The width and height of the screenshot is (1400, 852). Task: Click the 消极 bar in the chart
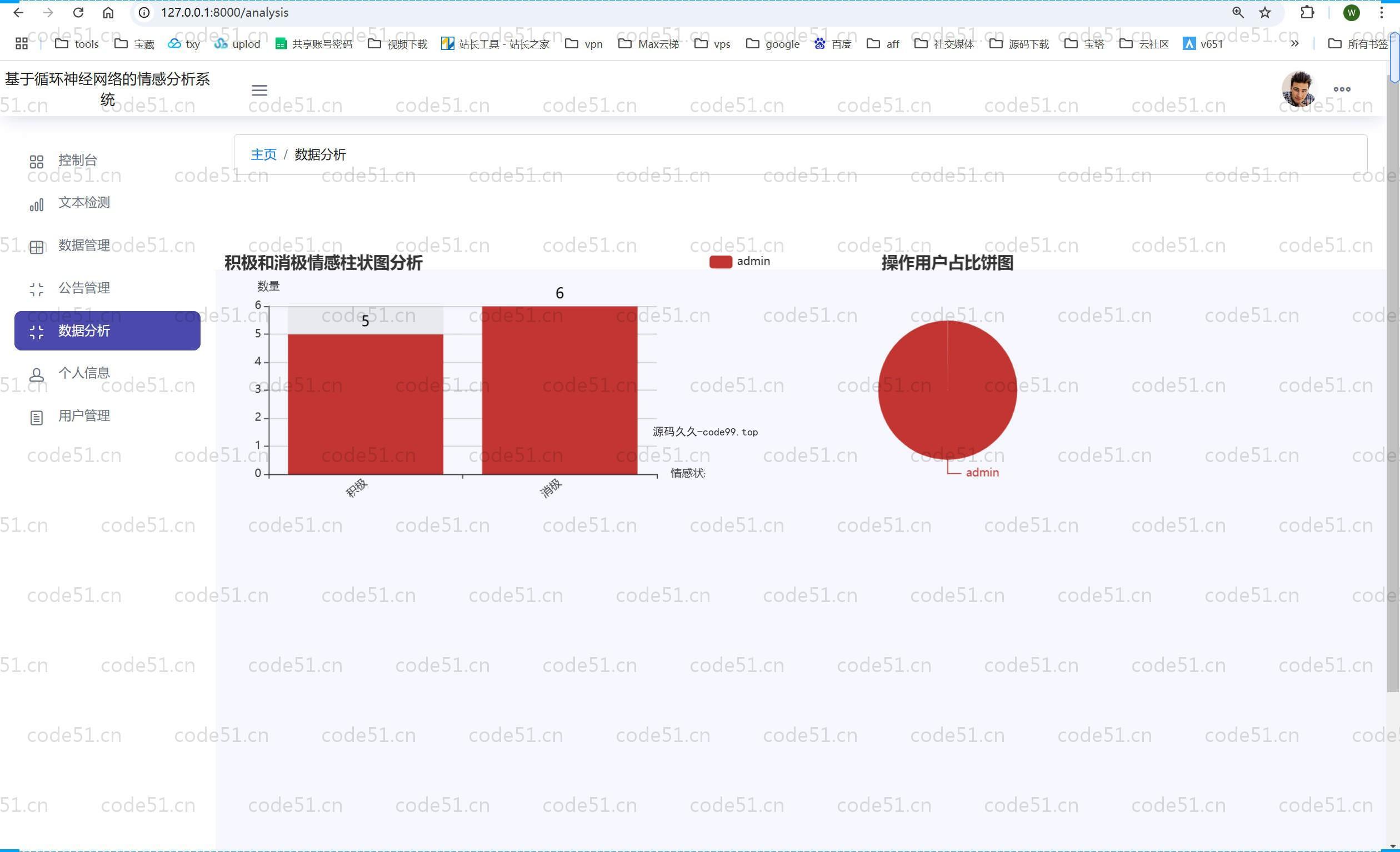559,390
